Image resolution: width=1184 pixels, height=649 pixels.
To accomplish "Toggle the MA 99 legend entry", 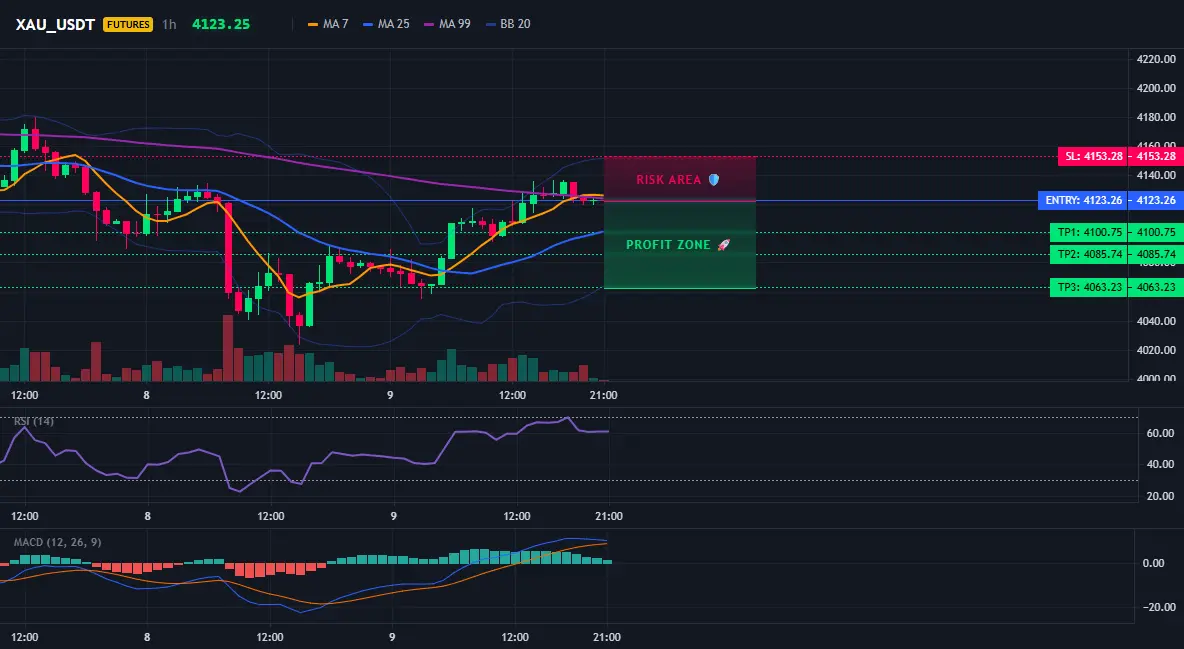I will (447, 24).
